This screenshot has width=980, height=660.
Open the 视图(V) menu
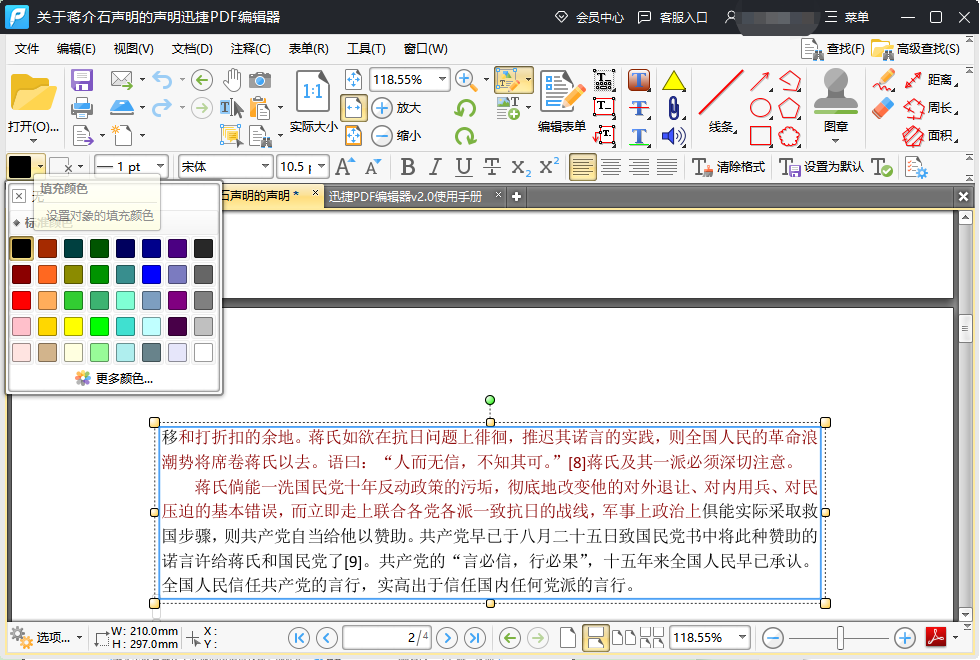134,49
